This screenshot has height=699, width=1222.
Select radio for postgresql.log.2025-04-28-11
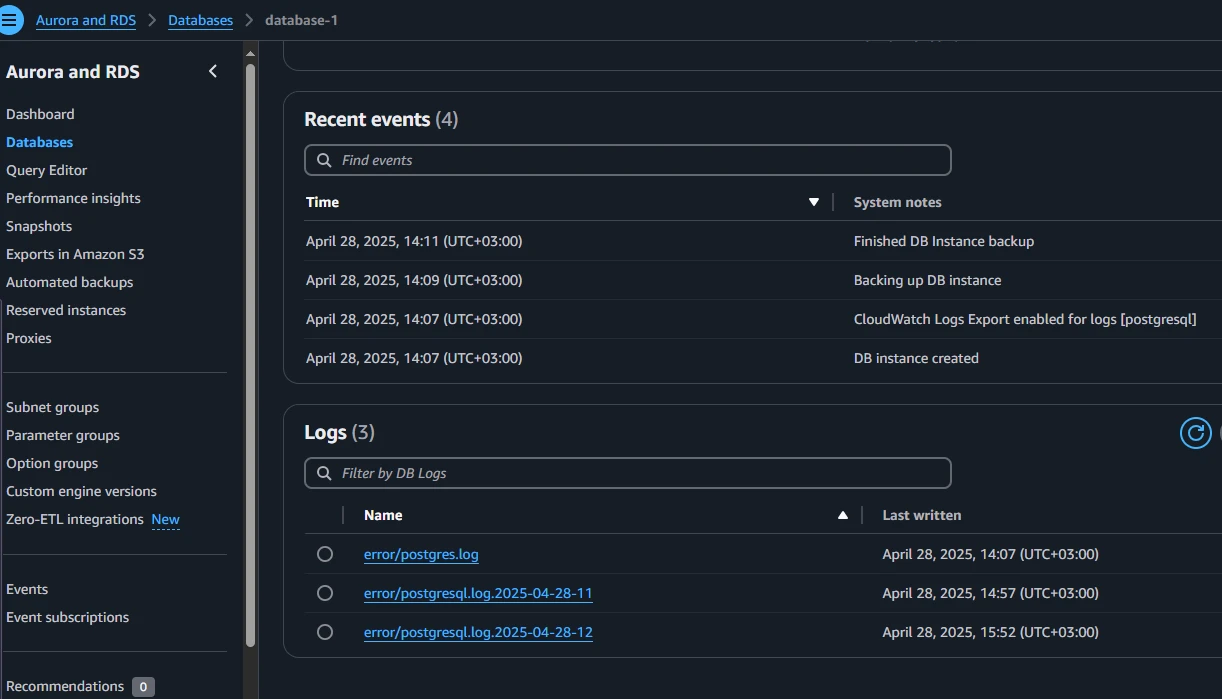325,593
